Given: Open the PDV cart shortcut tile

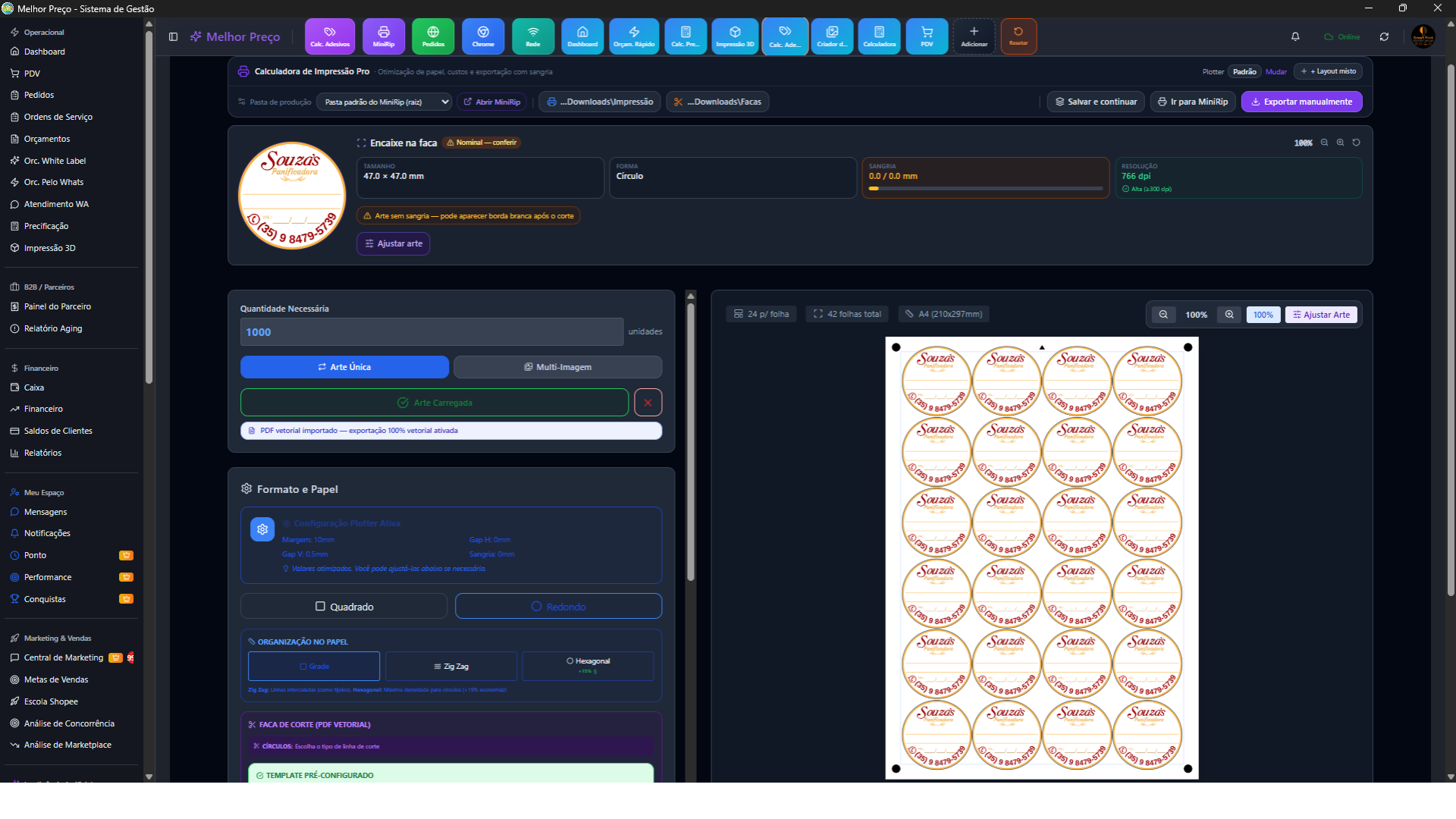Looking at the screenshot, I should (x=927, y=36).
